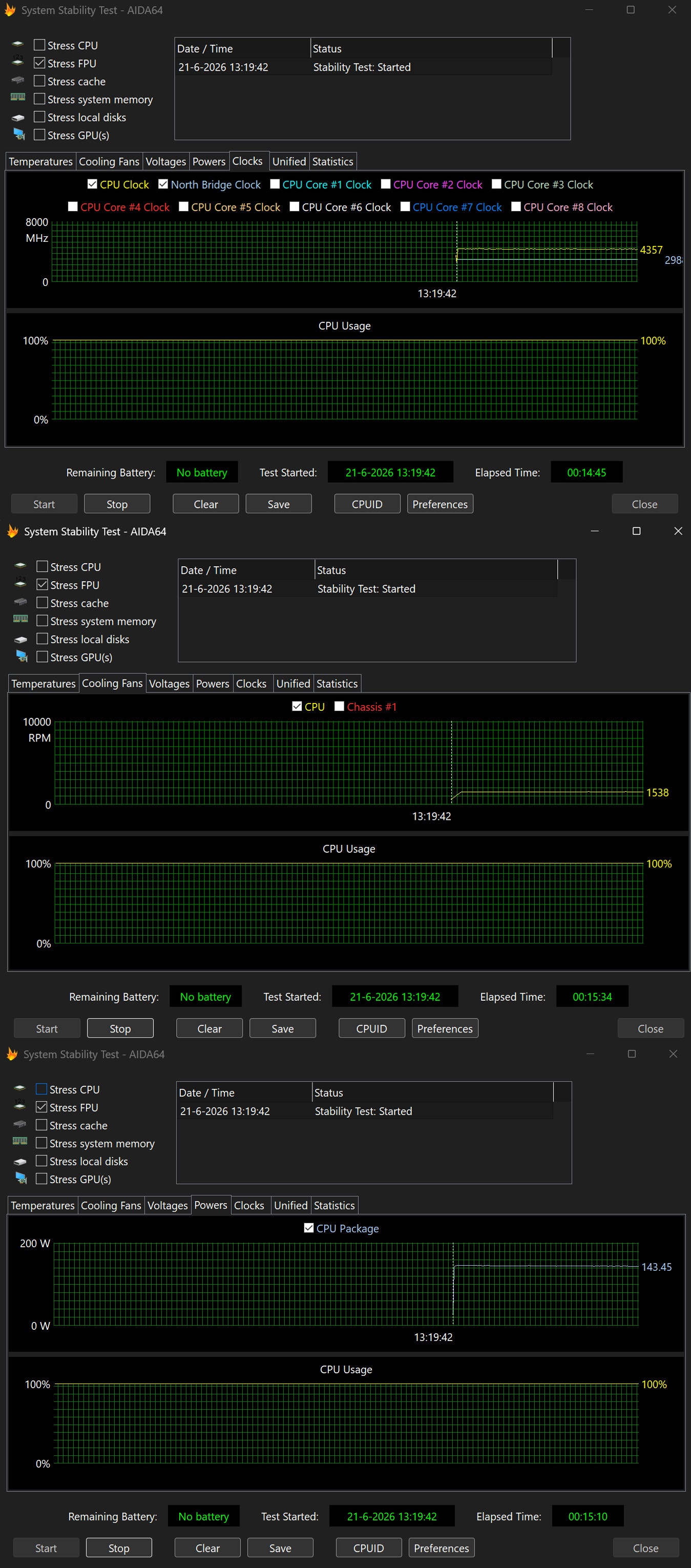Tick Stress system memory in the Clocks window

coord(39,98)
